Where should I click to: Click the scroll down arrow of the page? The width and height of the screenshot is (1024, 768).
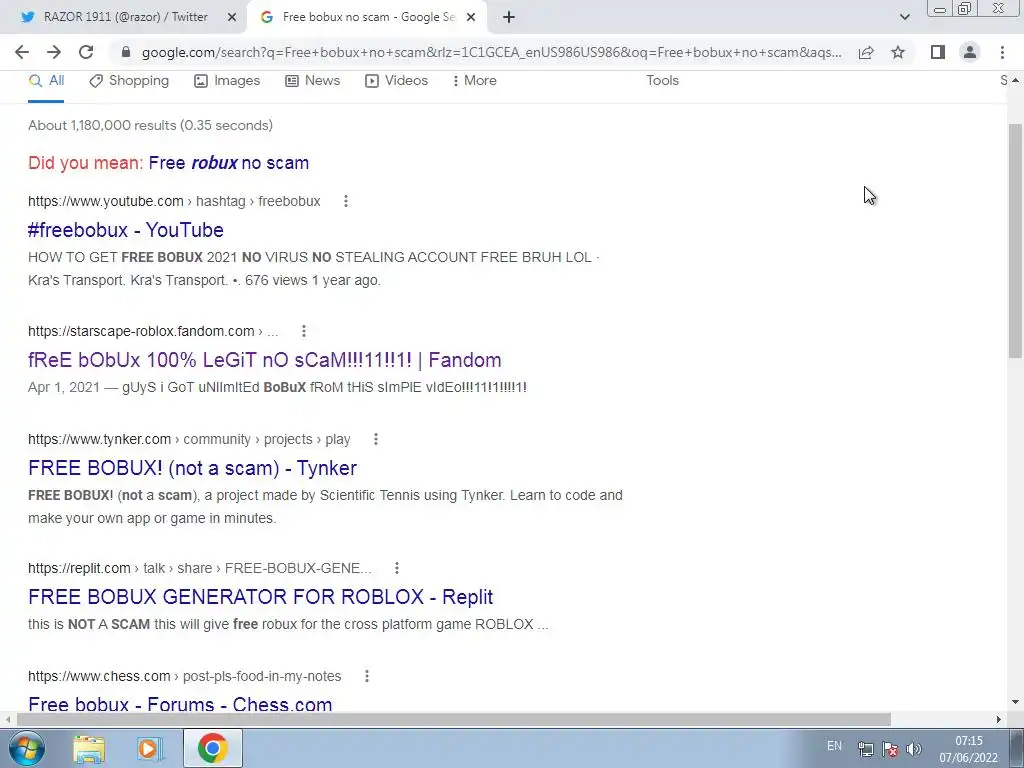[x=1015, y=702]
